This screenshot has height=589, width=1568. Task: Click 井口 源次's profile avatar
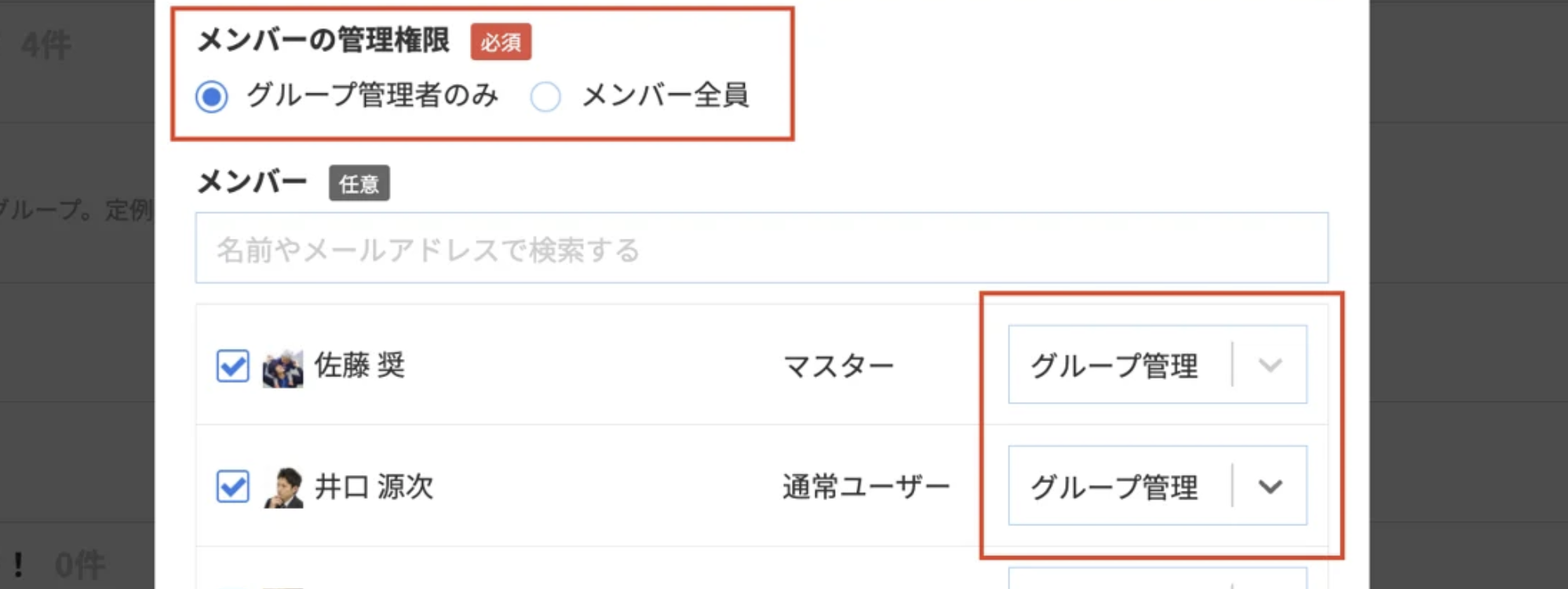[283, 488]
